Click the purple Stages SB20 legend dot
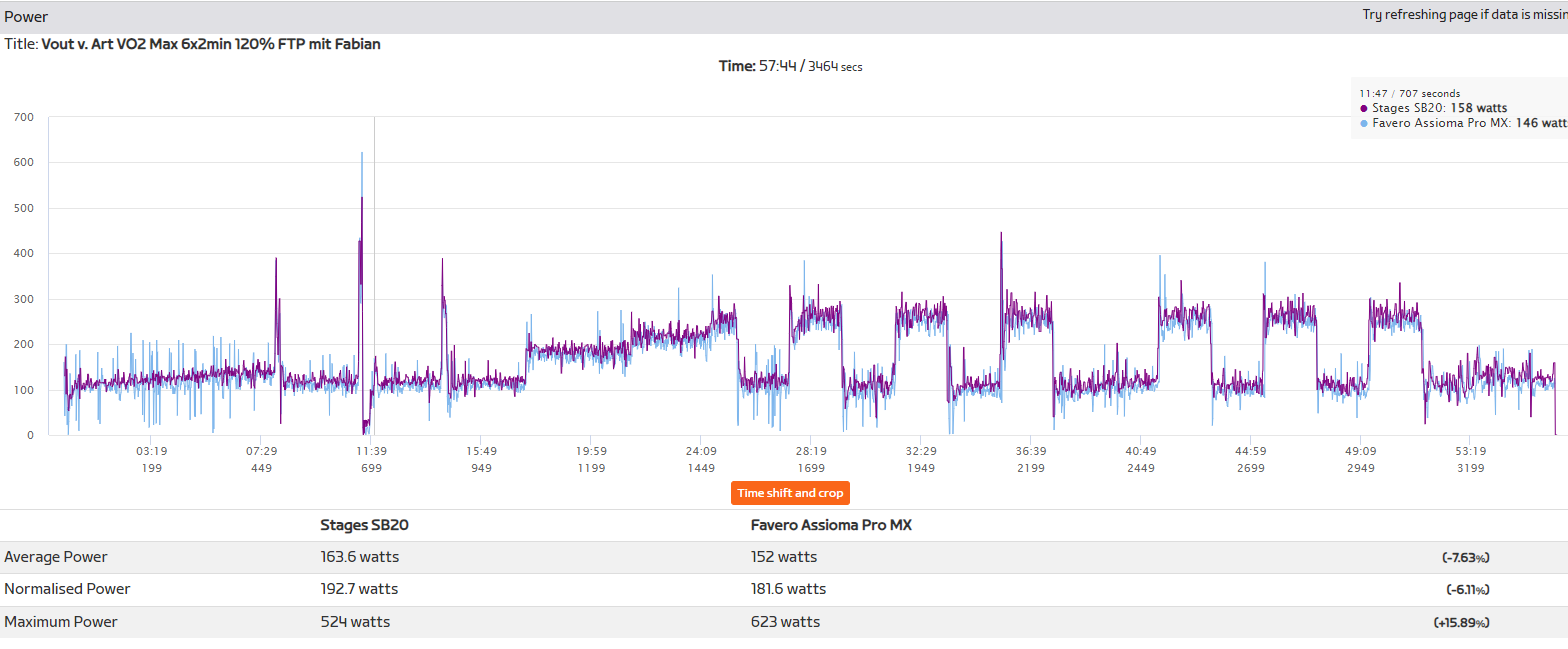Viewport: 1568px width, 649px height. point(1364,108)
